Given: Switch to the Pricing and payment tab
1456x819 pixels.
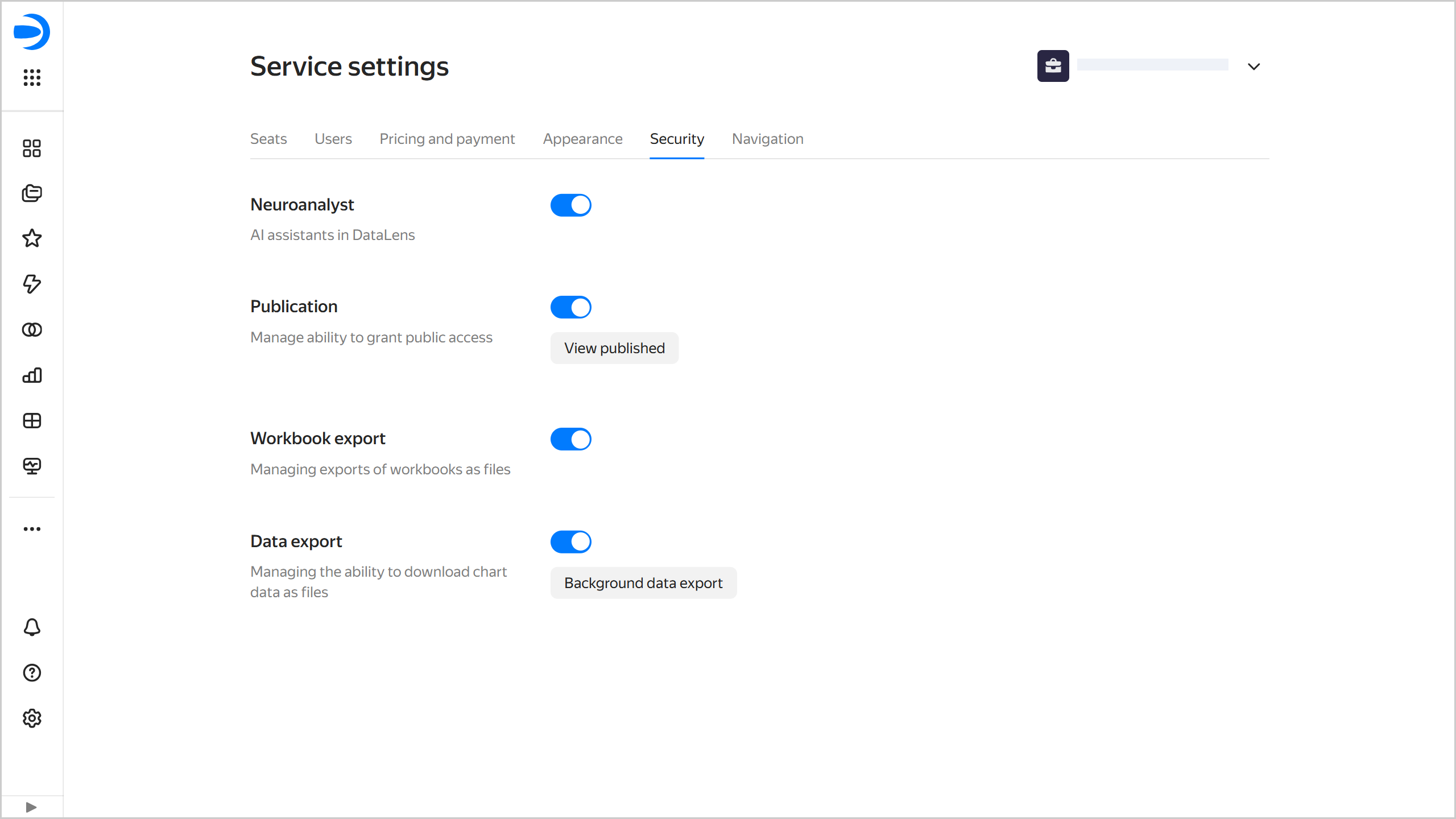Looking at the screenshot, I should 447,139.
